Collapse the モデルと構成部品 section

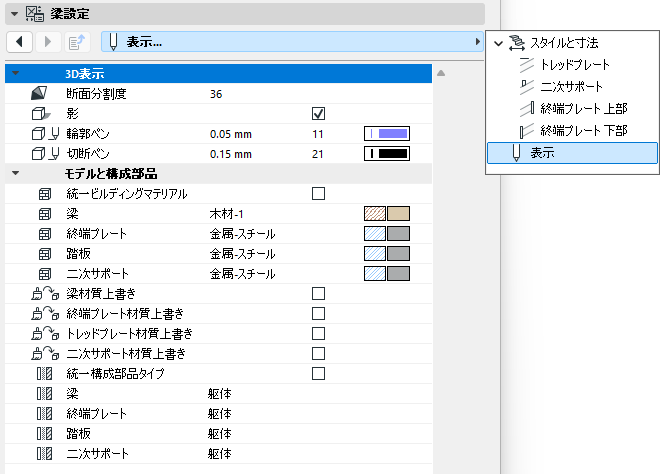tap(16, 173)
